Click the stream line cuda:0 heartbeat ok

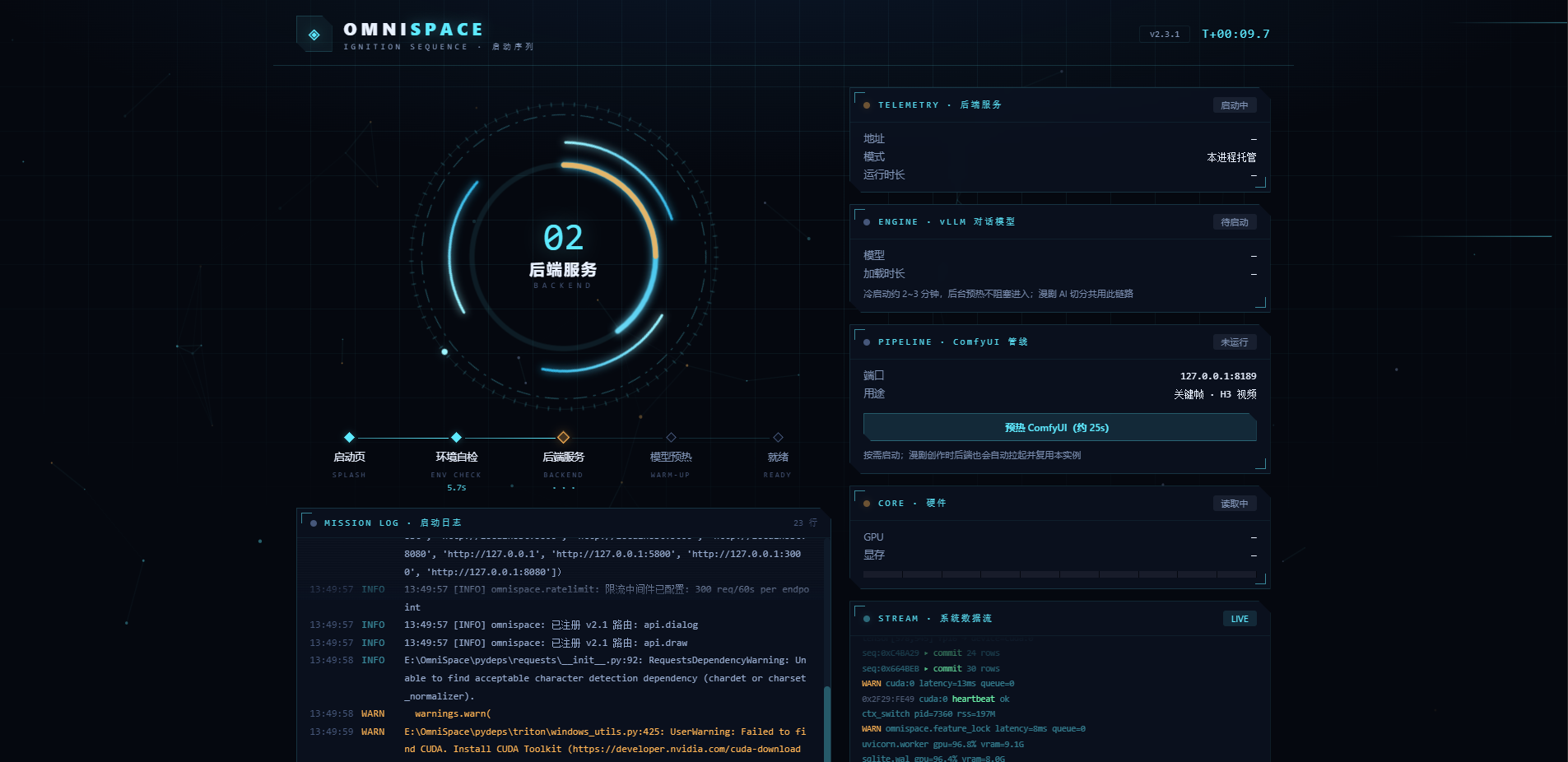[936, 699]
